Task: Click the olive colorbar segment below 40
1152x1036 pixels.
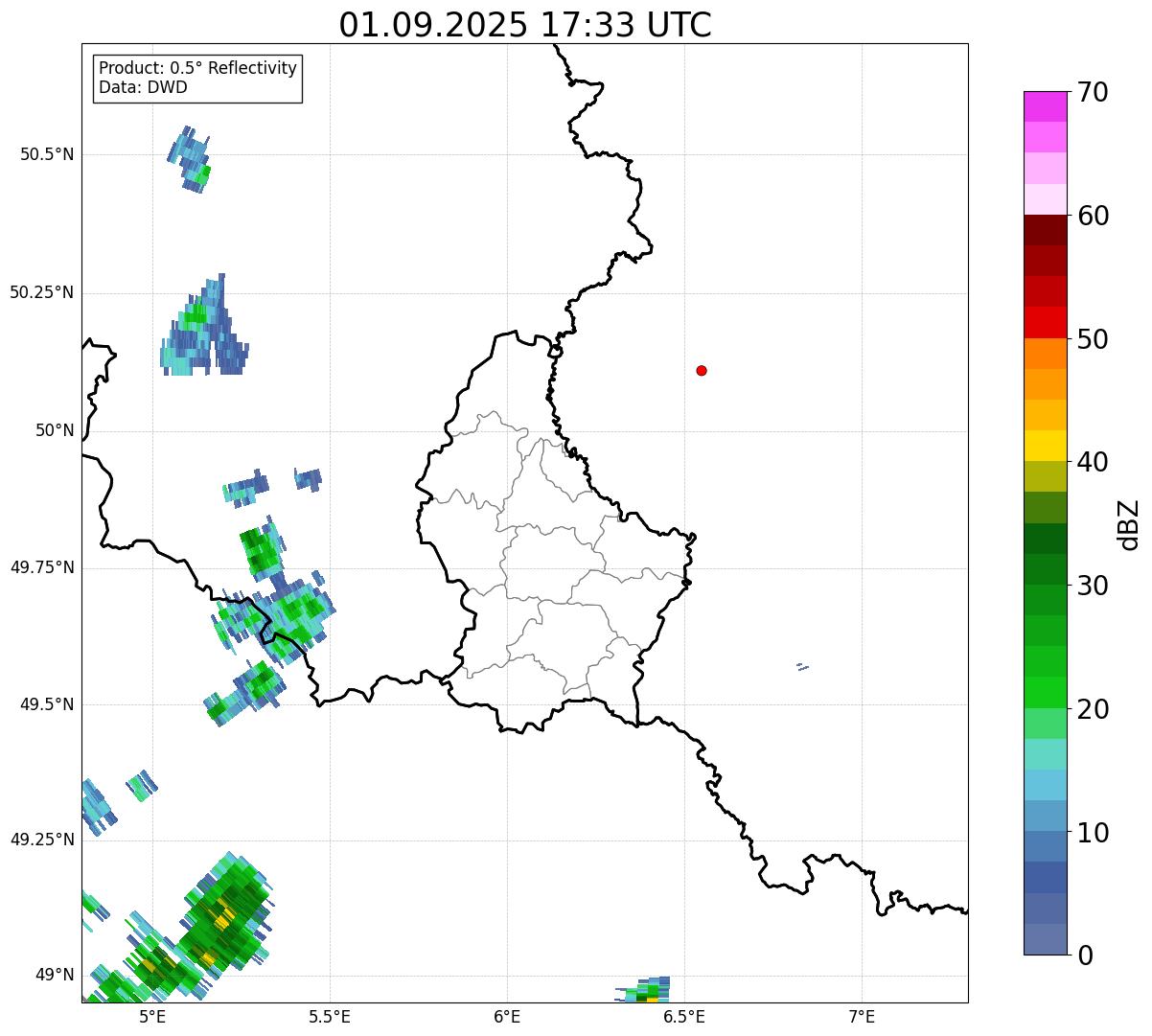Action: pyautogui.click(x=1045, y=476)
